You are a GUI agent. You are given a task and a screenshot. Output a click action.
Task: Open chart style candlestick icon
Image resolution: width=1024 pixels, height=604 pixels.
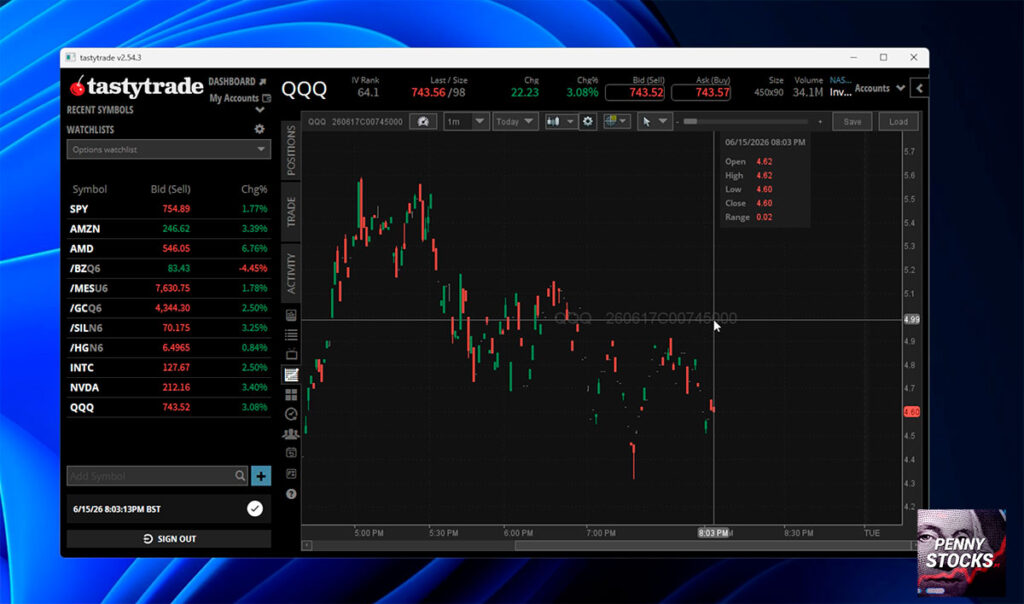553,121
